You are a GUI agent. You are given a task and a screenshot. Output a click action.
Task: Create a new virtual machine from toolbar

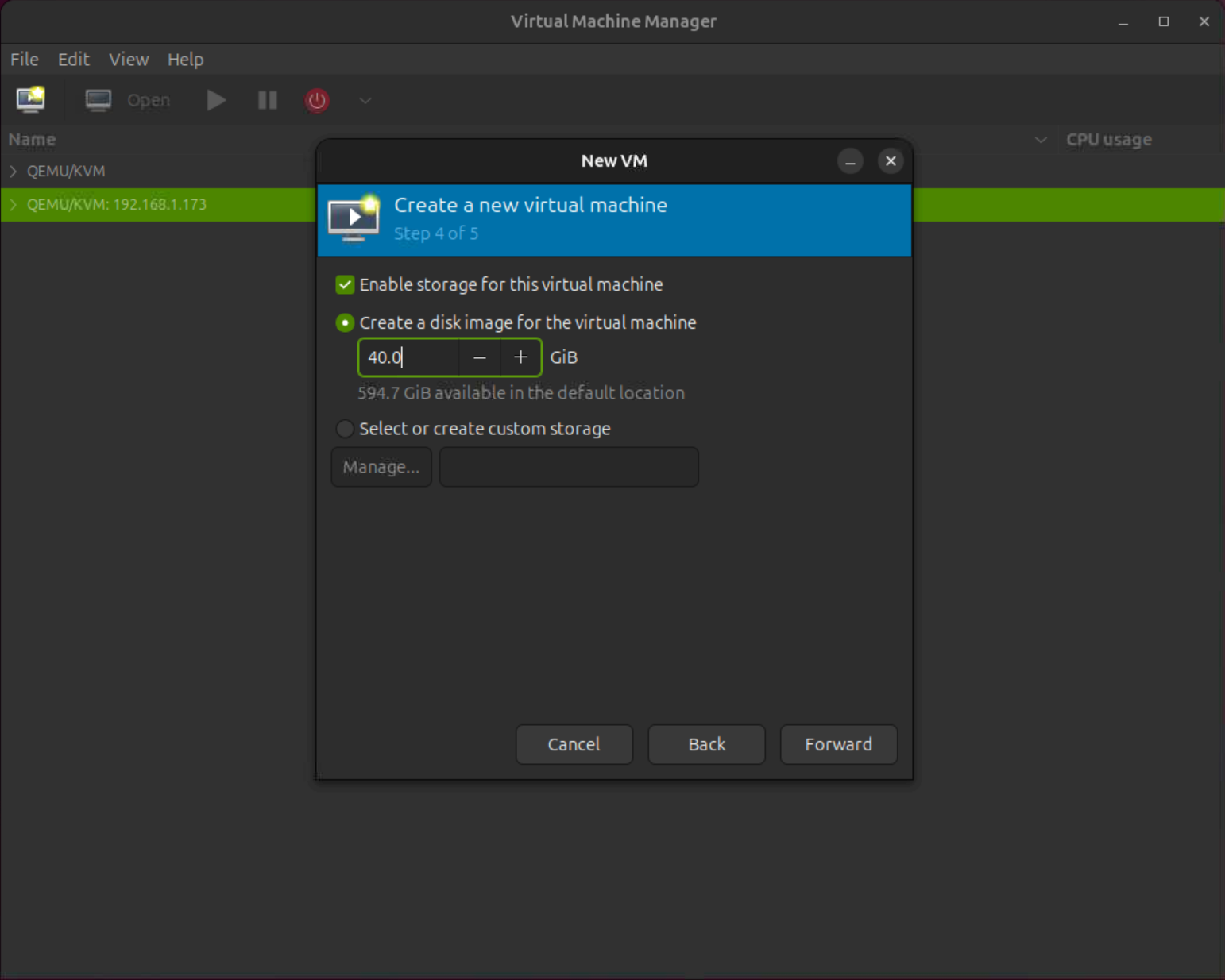[x=29, y=100]
